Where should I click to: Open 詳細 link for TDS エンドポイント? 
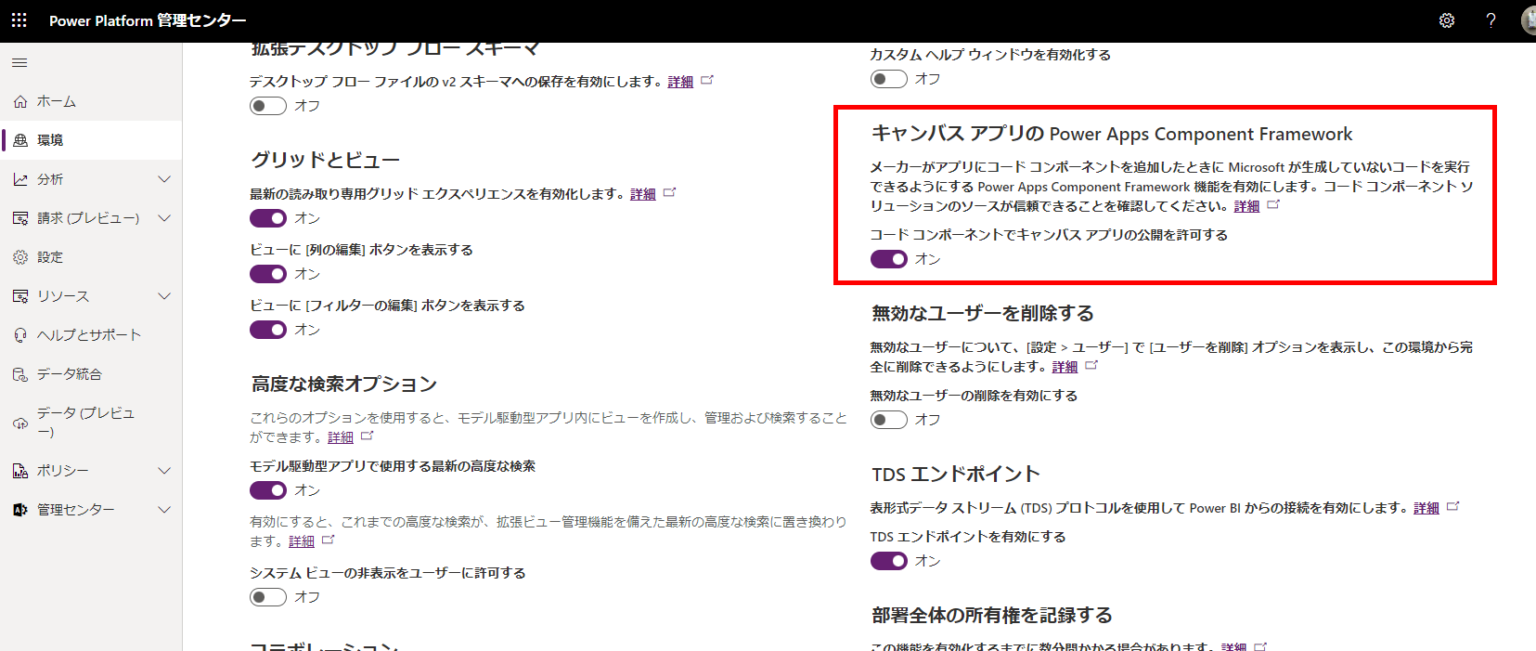1426,508
